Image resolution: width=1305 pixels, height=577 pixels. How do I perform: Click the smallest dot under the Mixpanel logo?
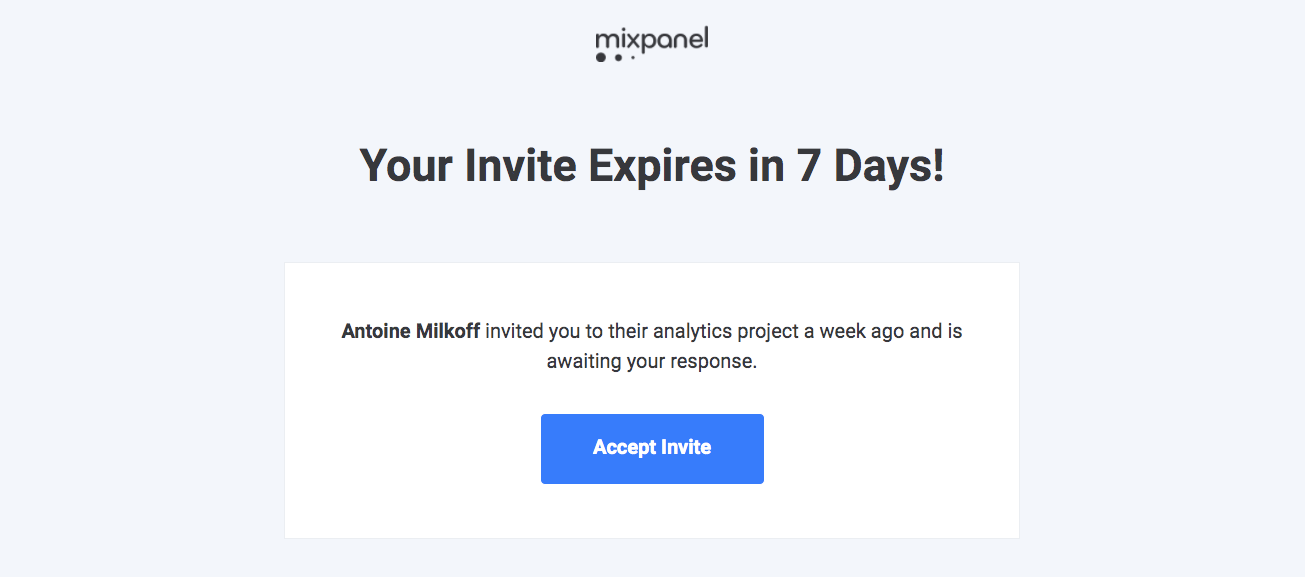point(632,58)
